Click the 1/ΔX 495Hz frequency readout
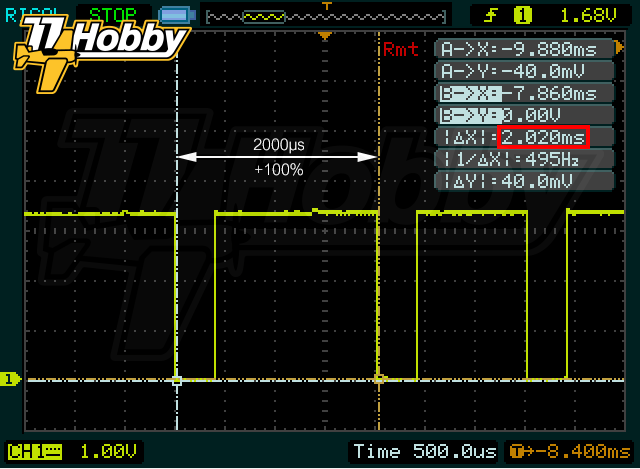 524,159
